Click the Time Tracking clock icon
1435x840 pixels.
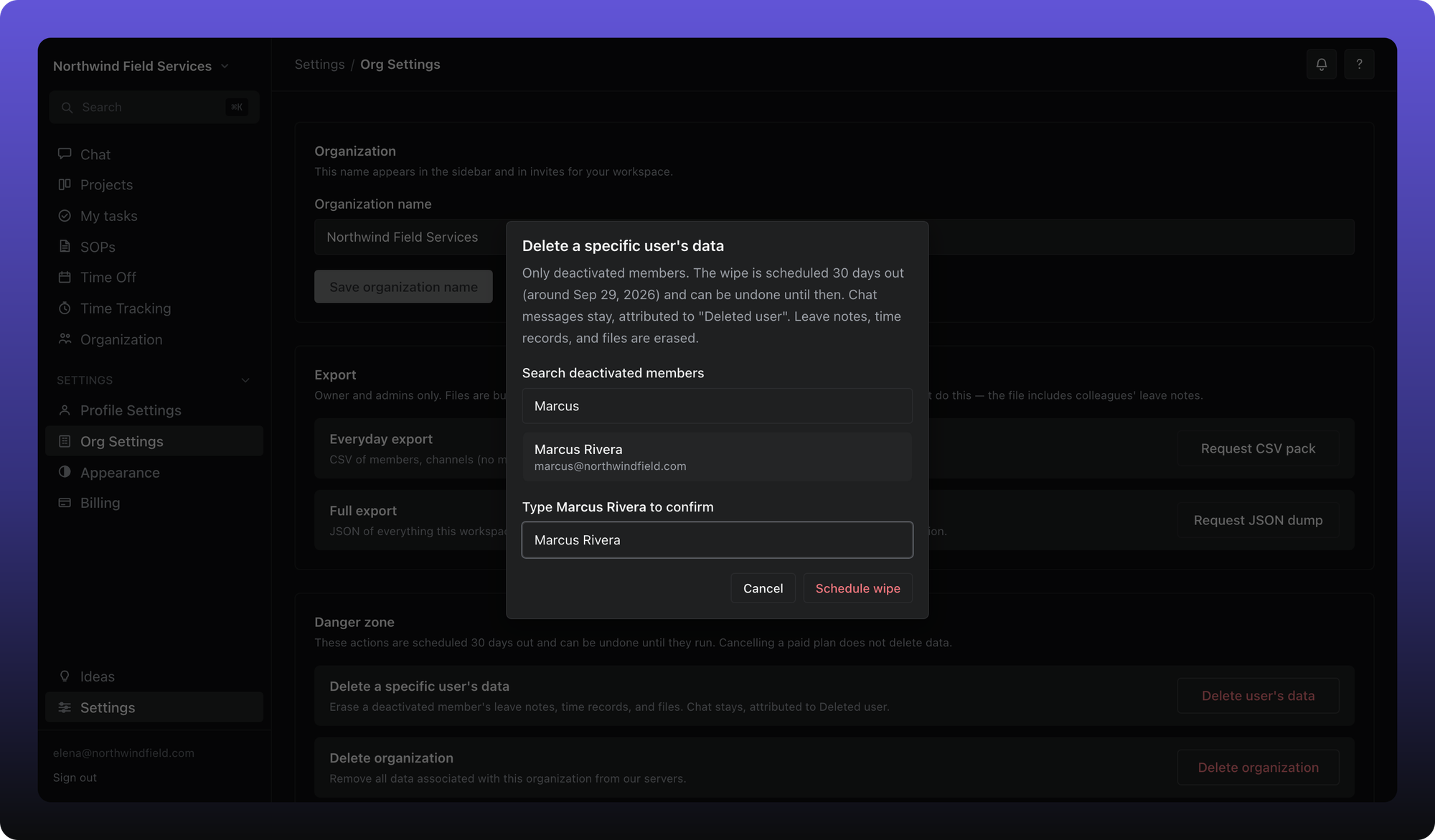point(65,308)
